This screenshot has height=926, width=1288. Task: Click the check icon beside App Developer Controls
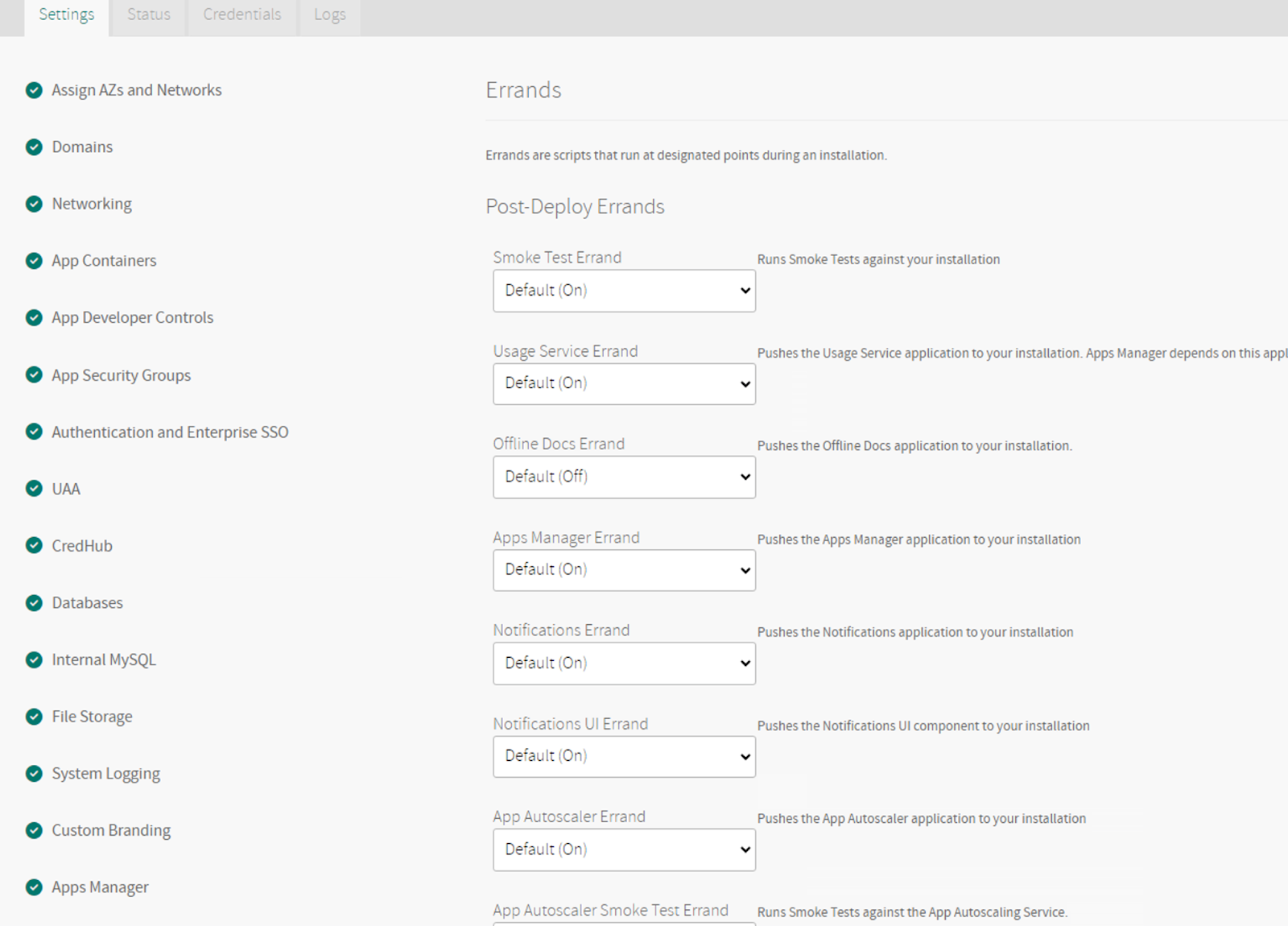coord(34,317)
